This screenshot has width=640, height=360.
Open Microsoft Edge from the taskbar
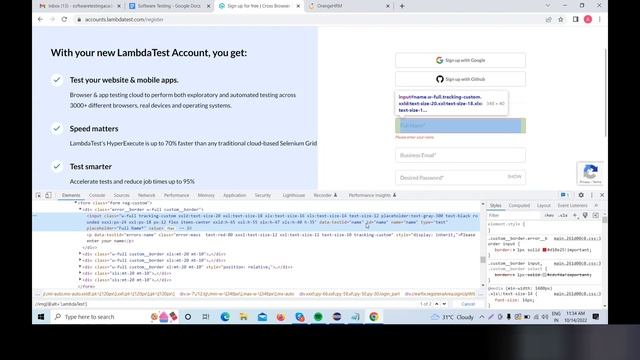(225, 317)
